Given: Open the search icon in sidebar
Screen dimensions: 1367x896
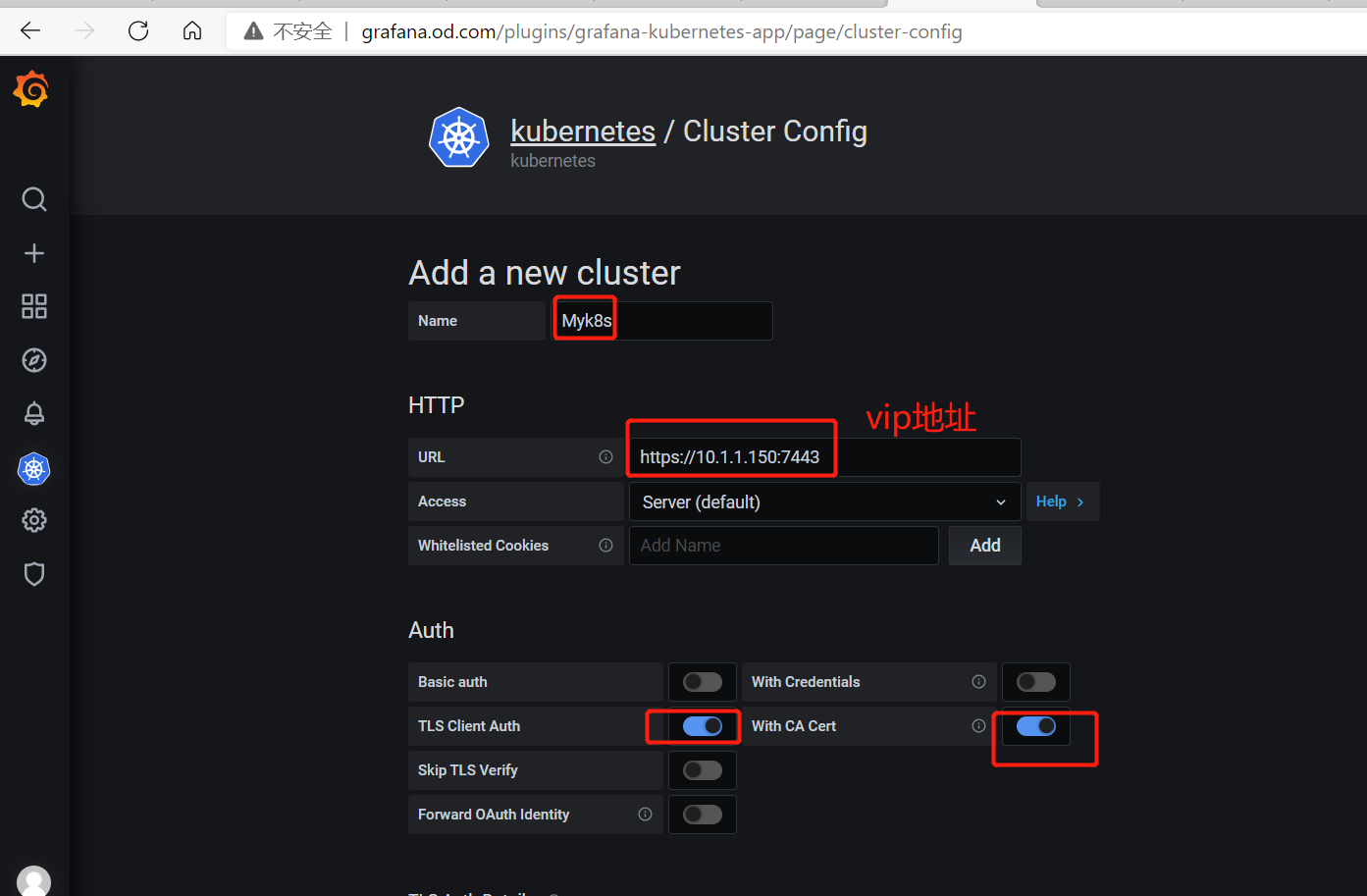Looking at the screenshot, I should 34,199.
